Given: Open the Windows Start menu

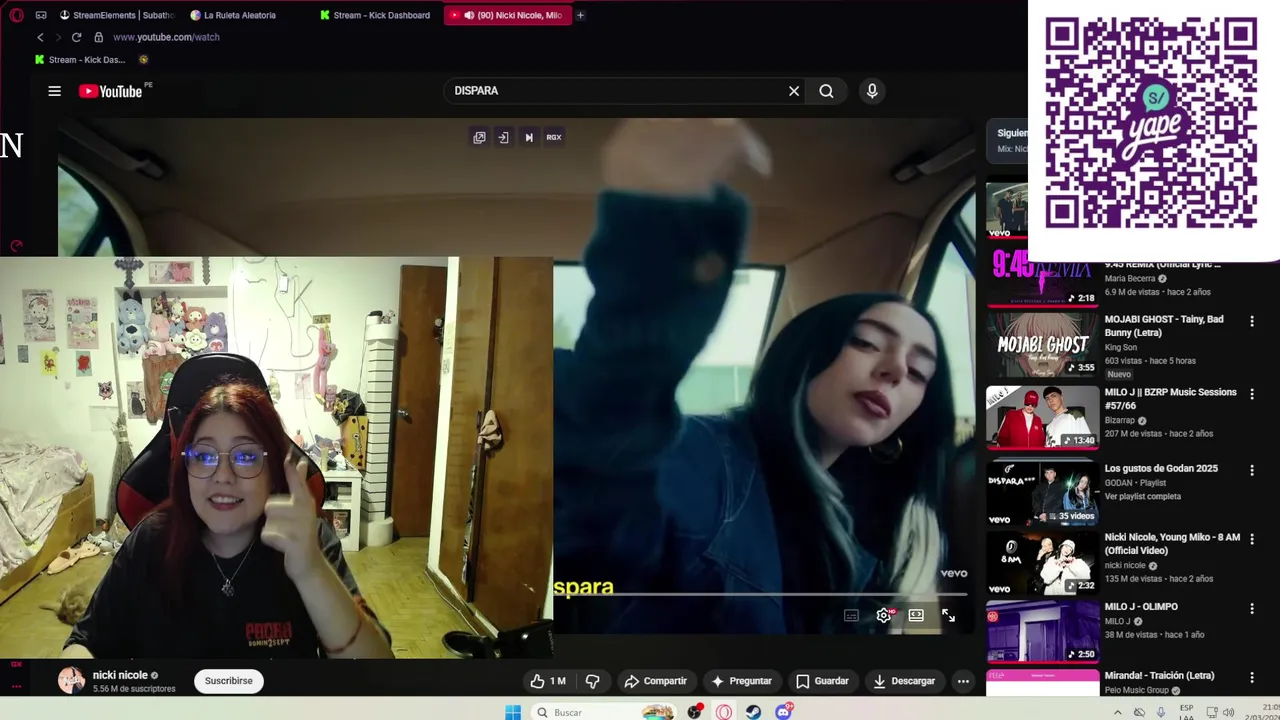Looking at the screenshot, I should click(x=513, y=712).
